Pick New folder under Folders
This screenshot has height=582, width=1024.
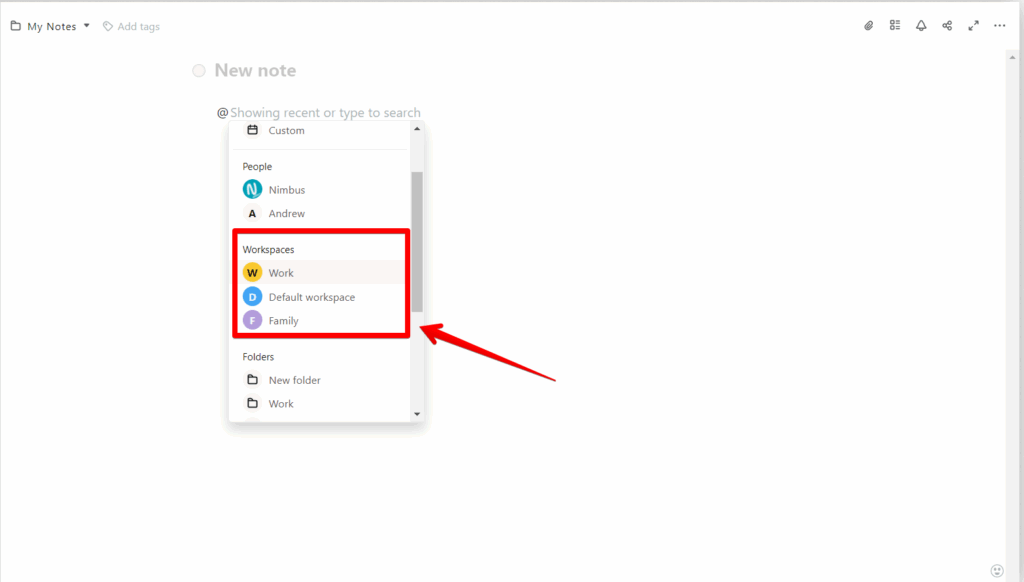294,380
